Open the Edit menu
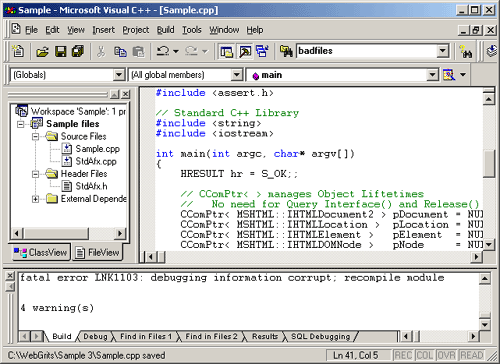 (x=52, y=30)
